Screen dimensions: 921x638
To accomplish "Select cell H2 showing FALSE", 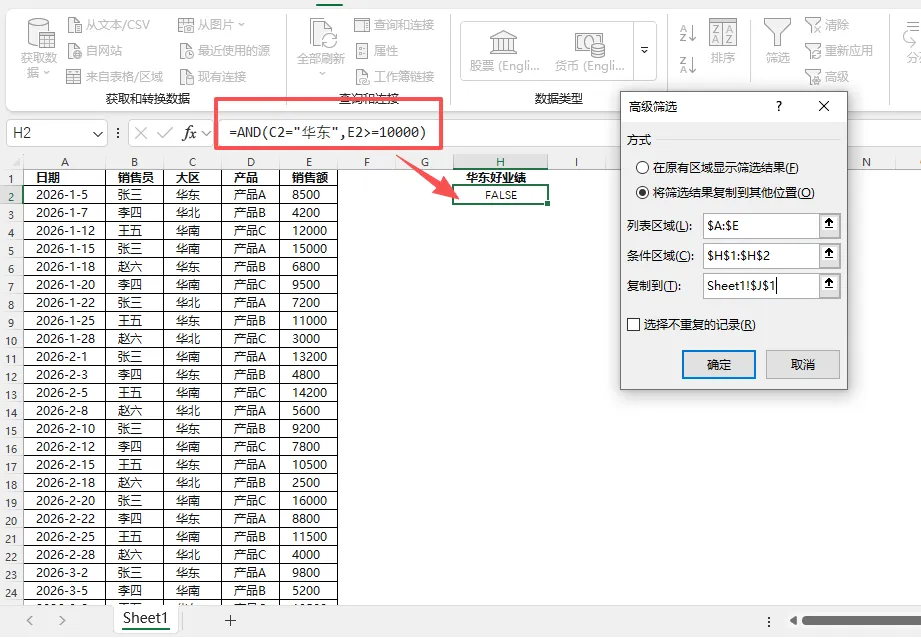I will pos(500,195).
